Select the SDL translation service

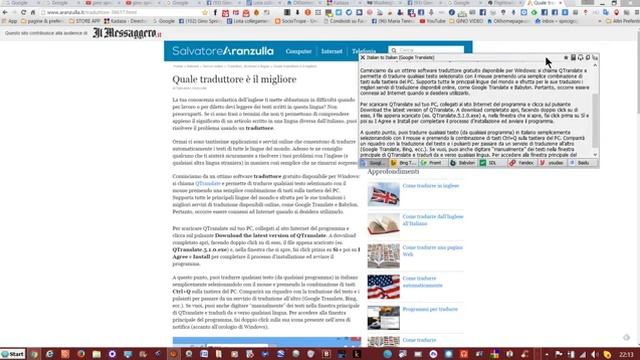pyautogui.click(x=492, y=163)
